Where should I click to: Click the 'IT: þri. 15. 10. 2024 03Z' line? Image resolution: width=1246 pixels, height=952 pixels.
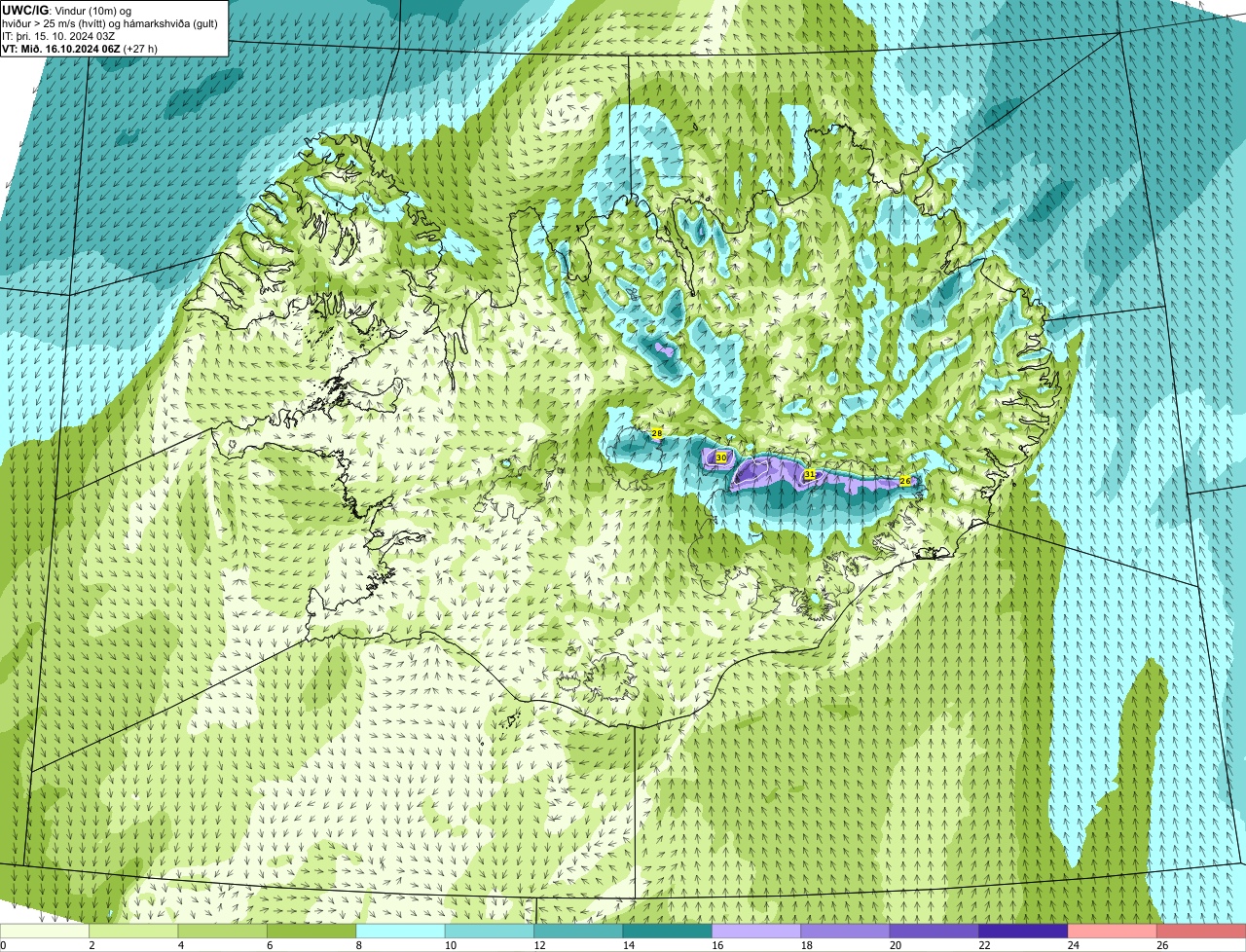[60, 36]
